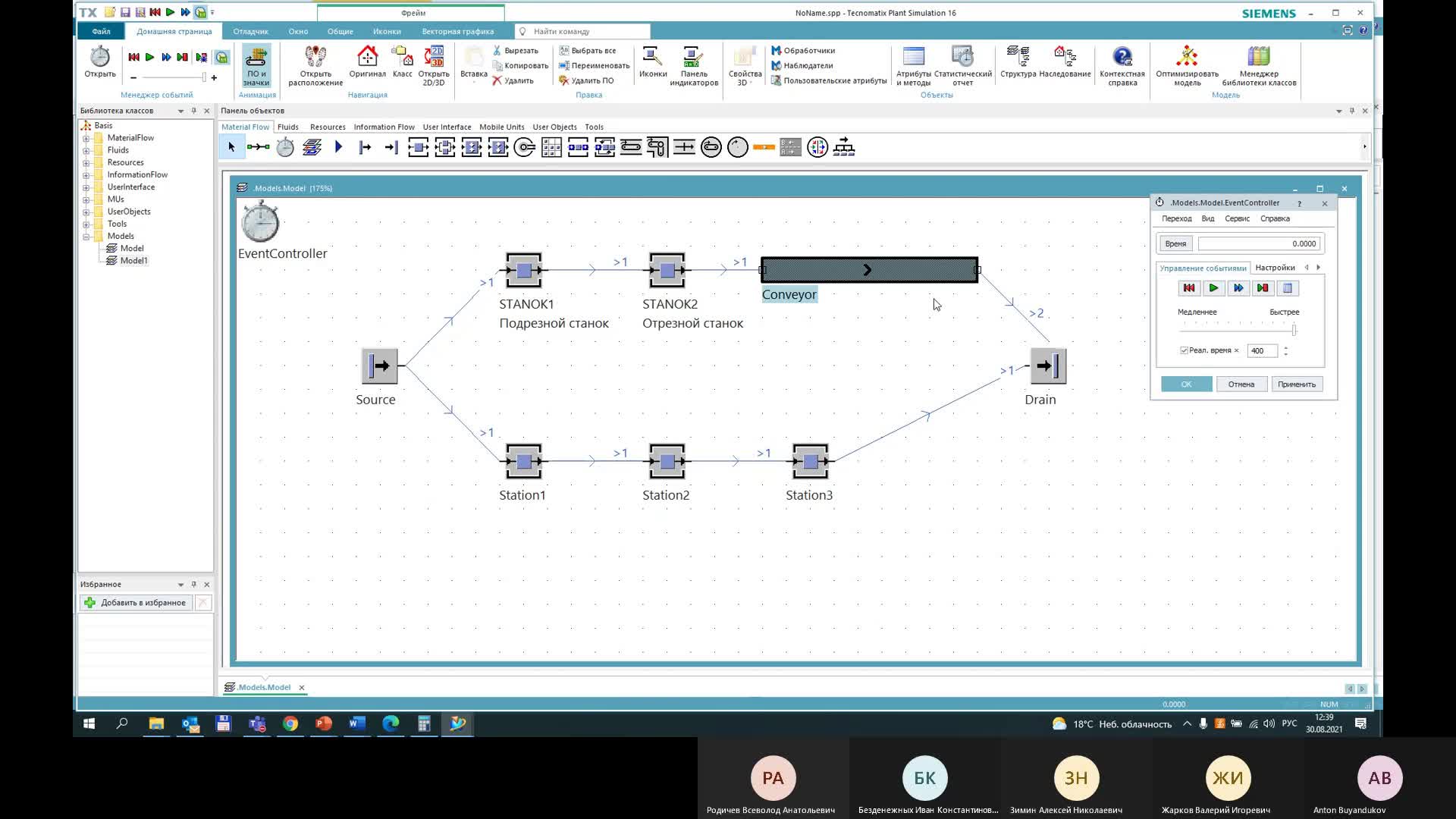Open Оптимизировать модель in ribbon

[x=1187, y=66]
